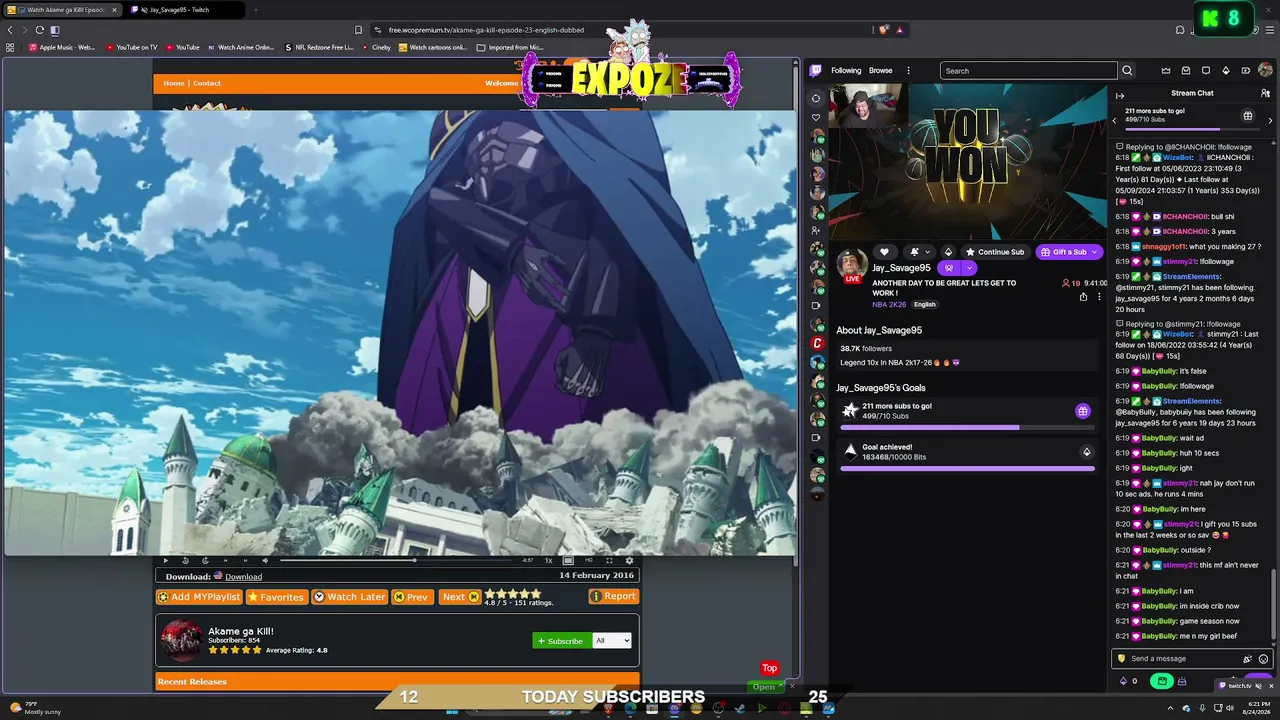Open the Twitch inbox notifications icon
Screen dimensions: 1280x720
[1186, 70]
